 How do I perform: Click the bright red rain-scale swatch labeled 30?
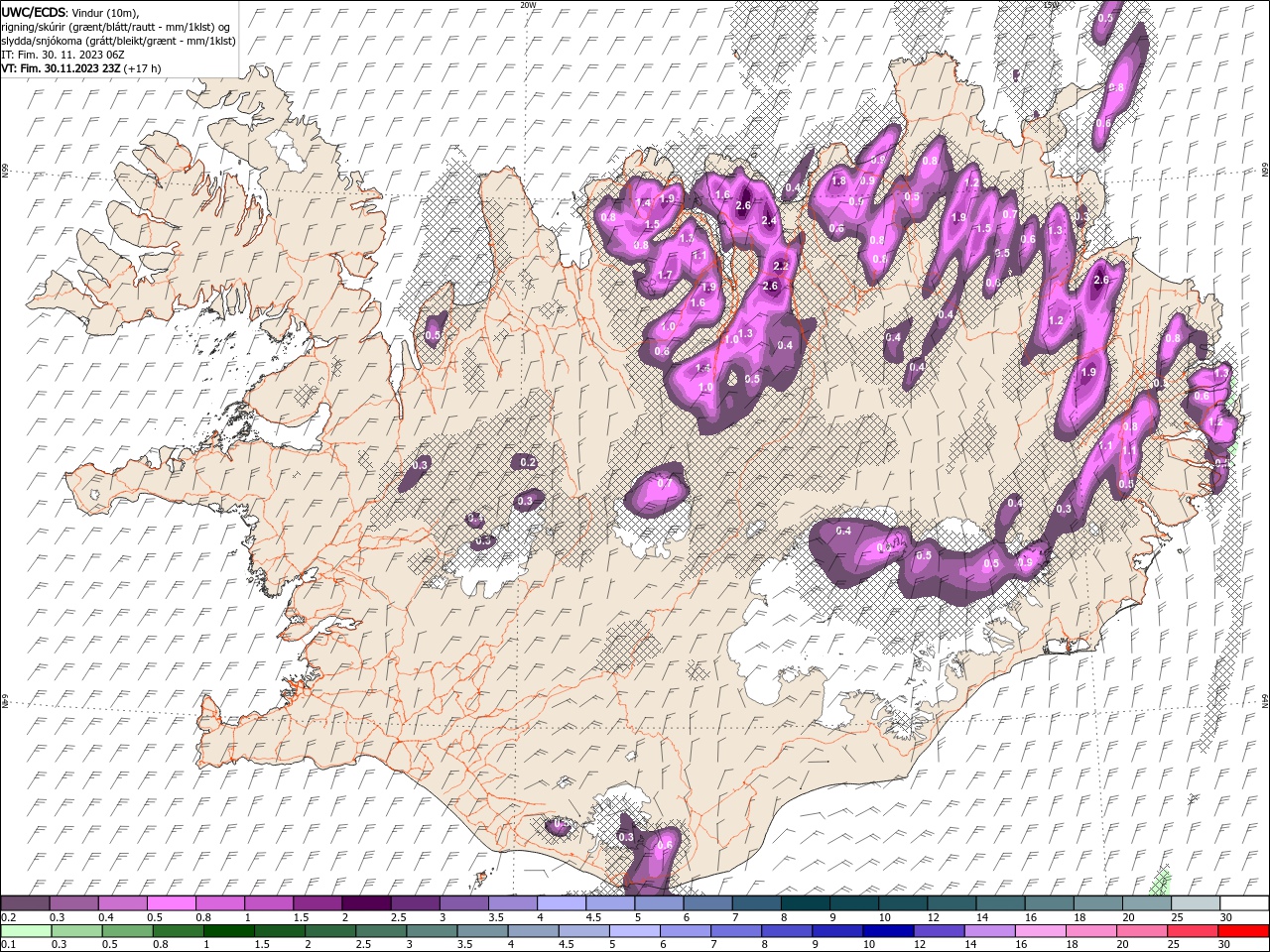point(1244,931)
